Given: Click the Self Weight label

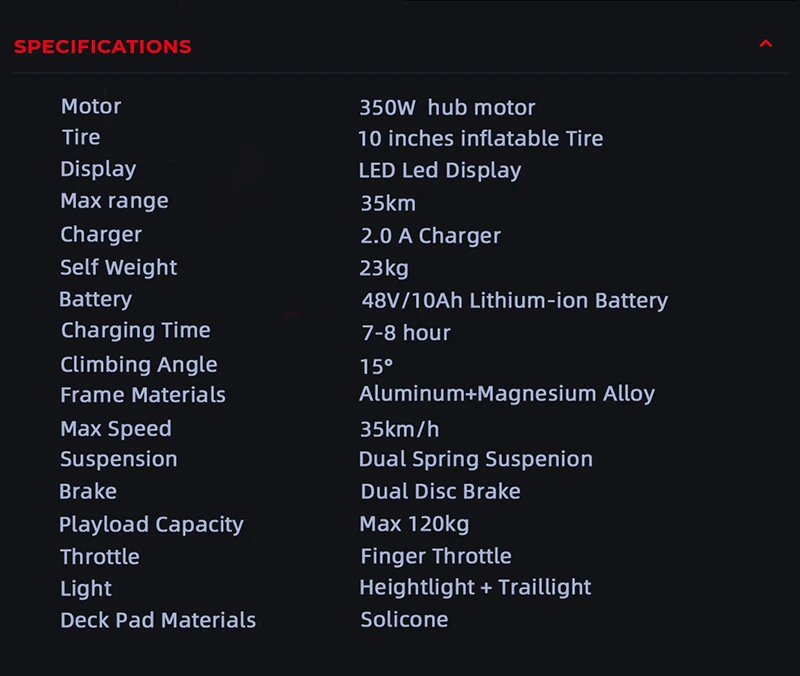Looking at the screenshot, I should [x=118, y=267].
